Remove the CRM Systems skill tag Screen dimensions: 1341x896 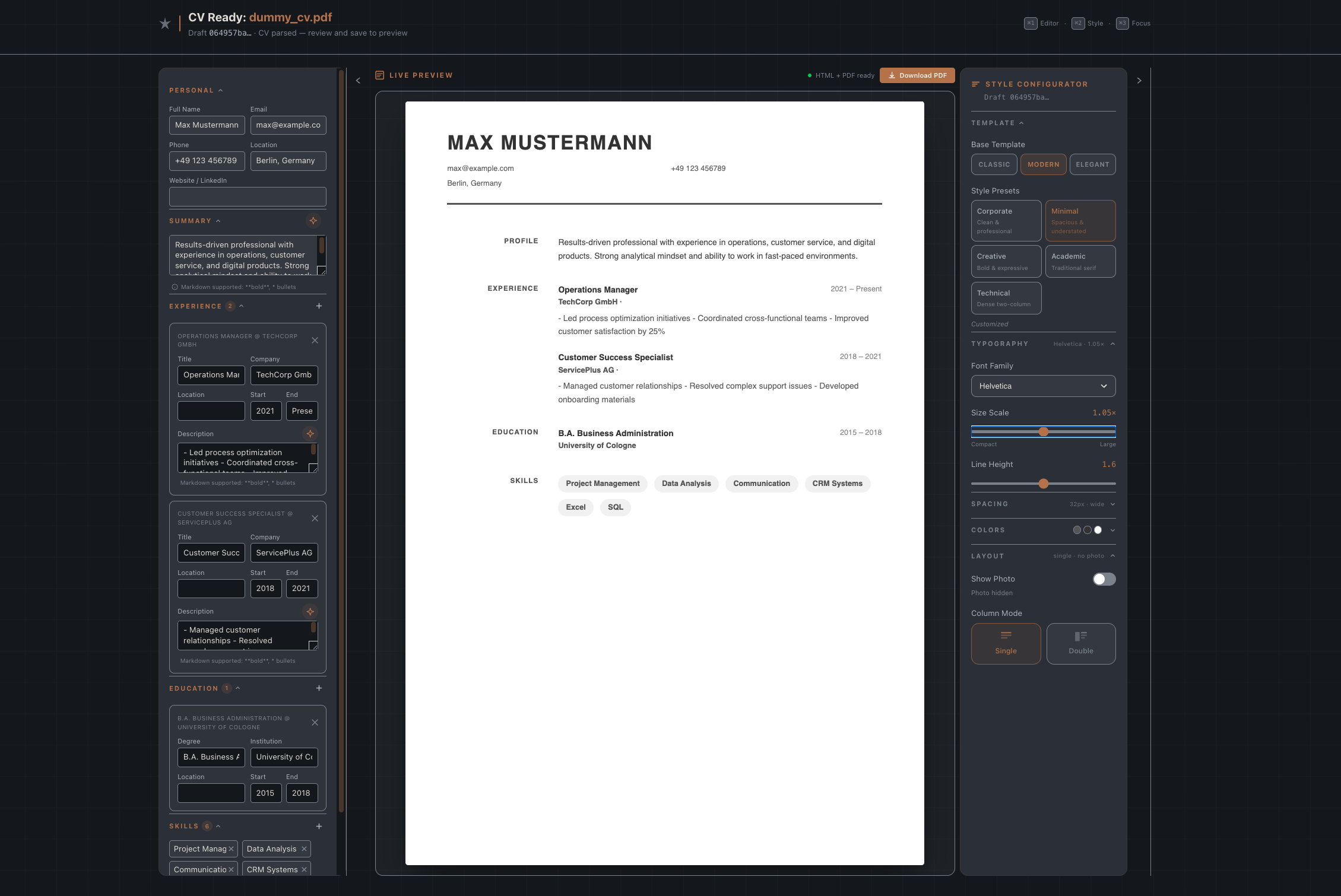pyautogui.click(x=304, y=870)
